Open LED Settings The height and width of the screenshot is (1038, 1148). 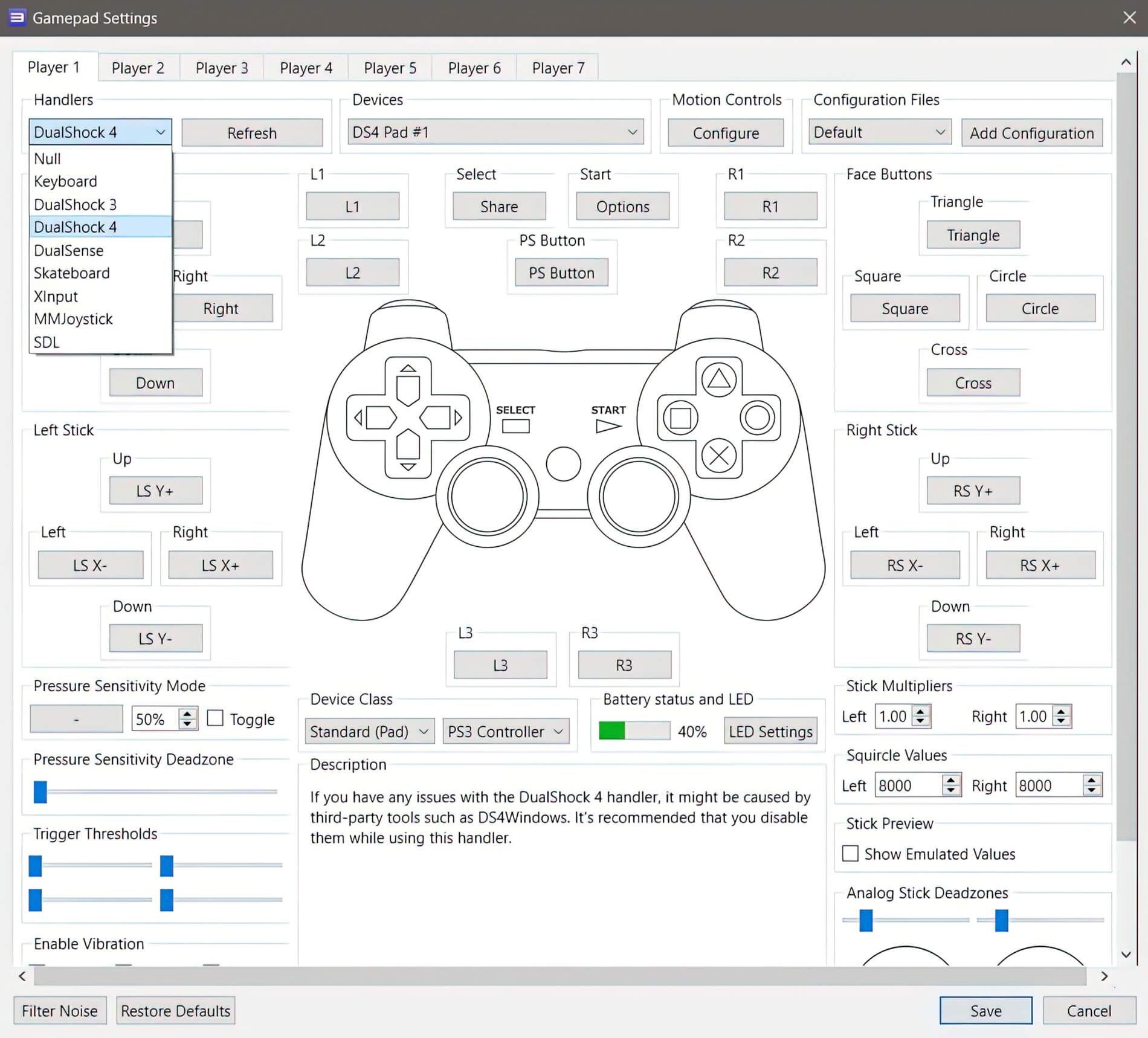point(770,731)
